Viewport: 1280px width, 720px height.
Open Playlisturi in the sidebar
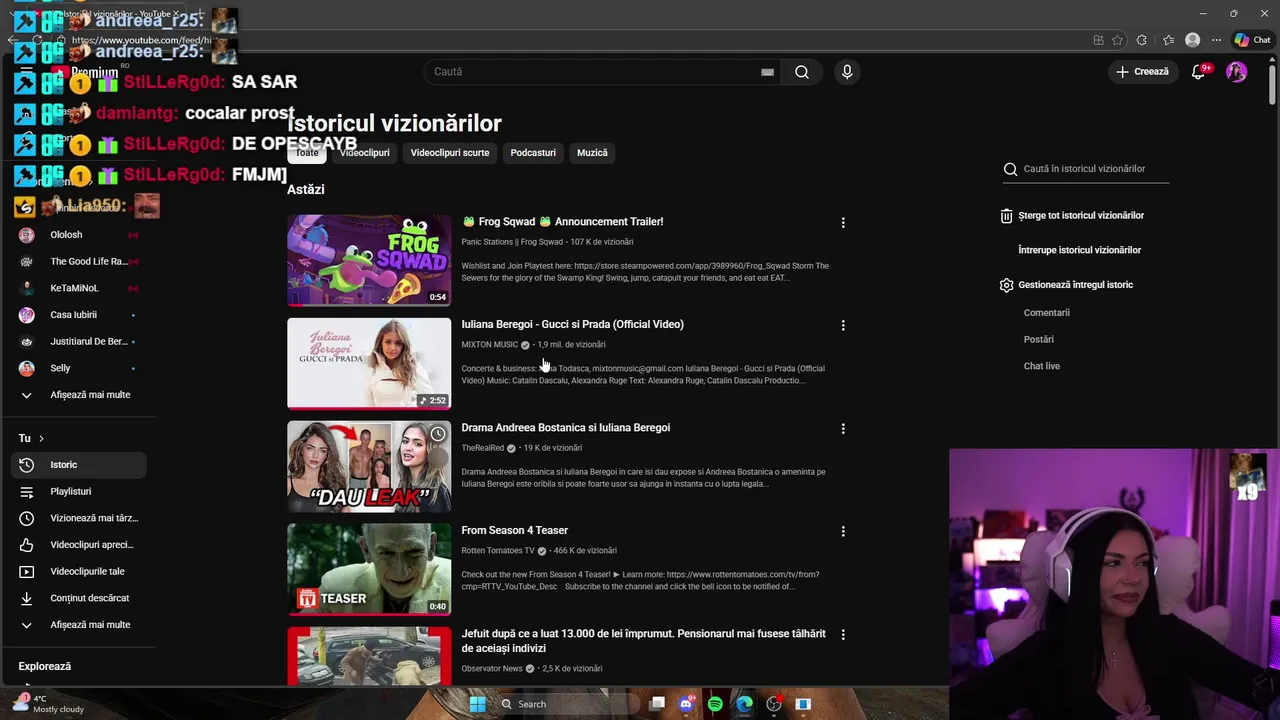pyautogui.click(x=79, y=492)
